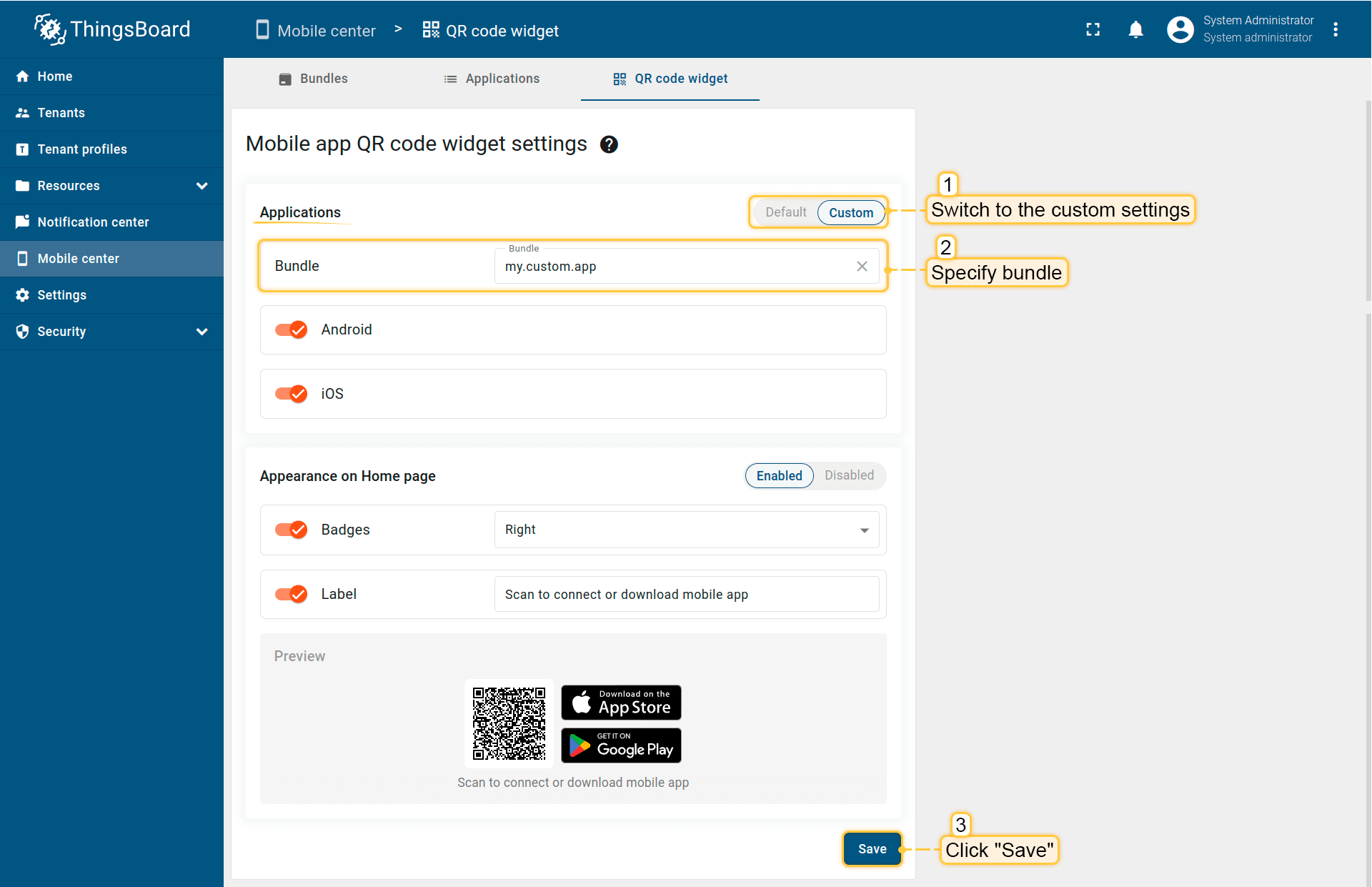Clear the Bundle field with X icon

tap(862, 266)
